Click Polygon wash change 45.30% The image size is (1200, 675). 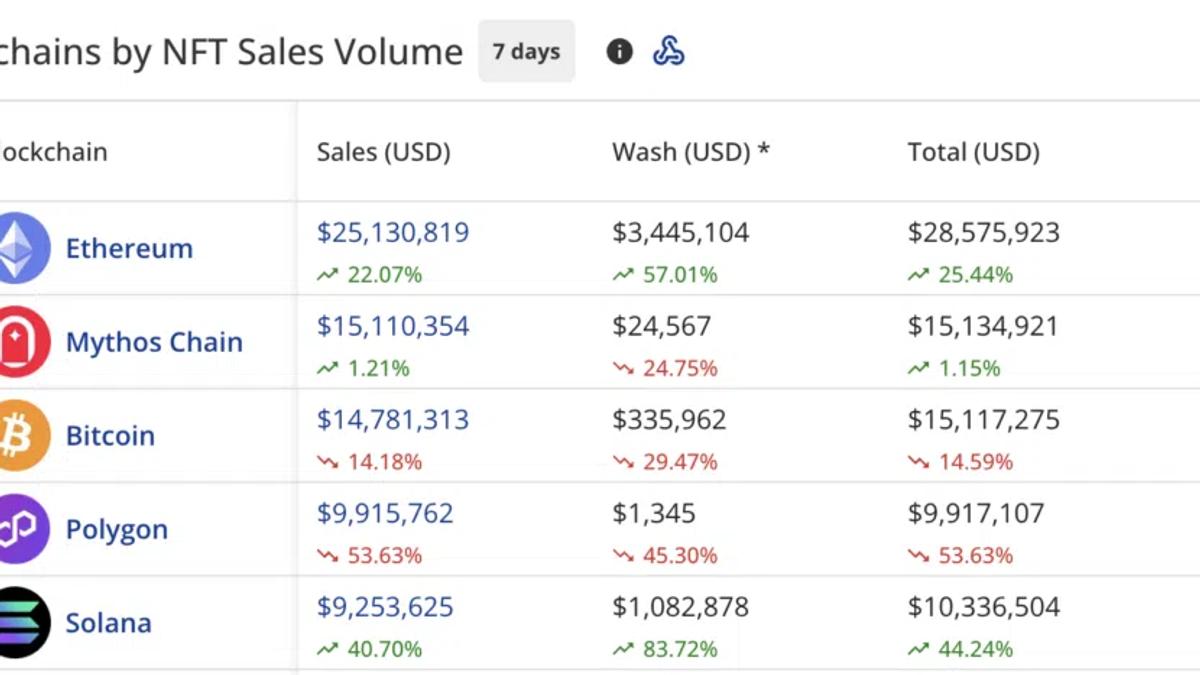[665, 555]
